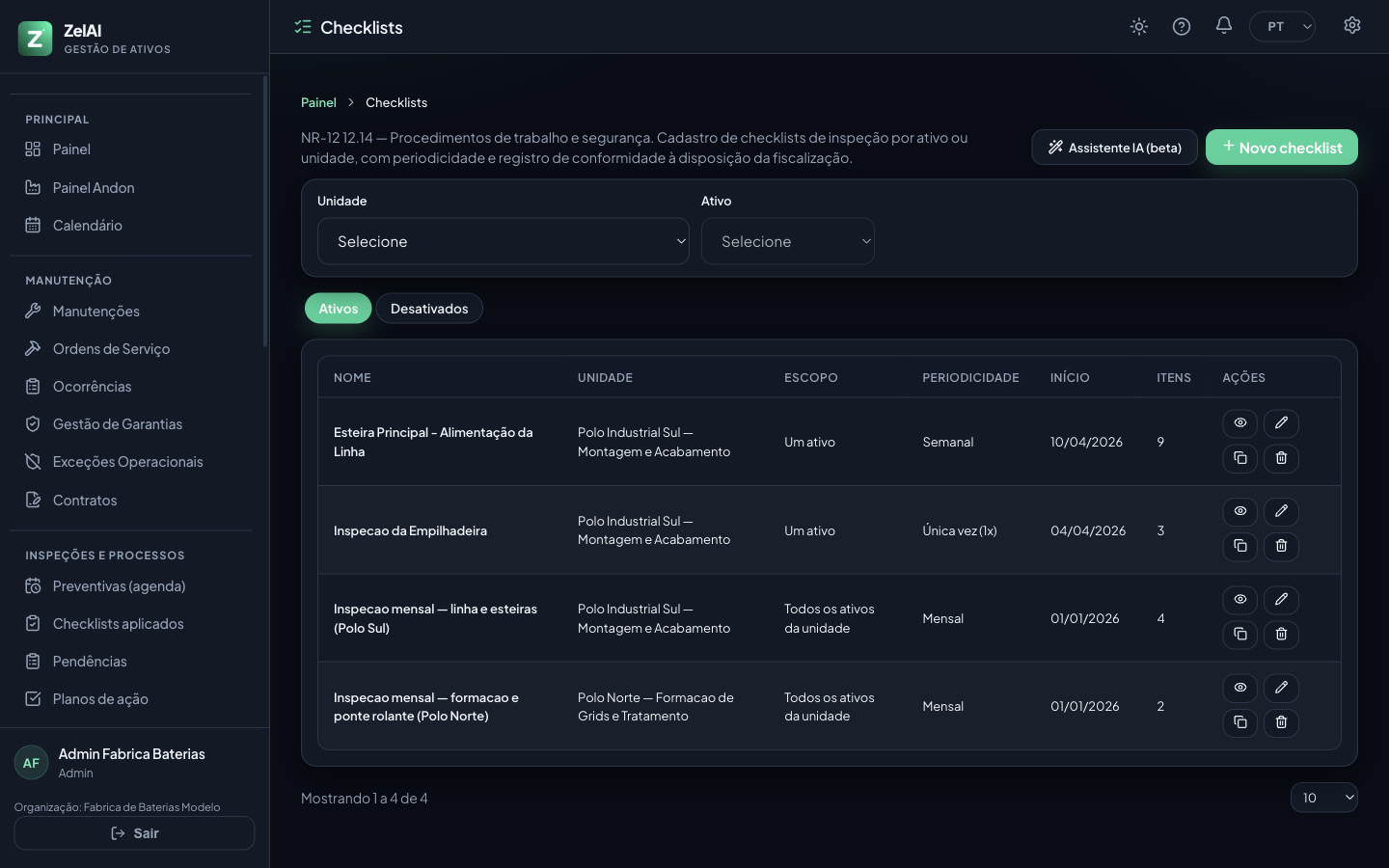Click Polo Norte — Formacao de Grids e Tratamento
The image size is (1389, 868).
pos(656,707)
